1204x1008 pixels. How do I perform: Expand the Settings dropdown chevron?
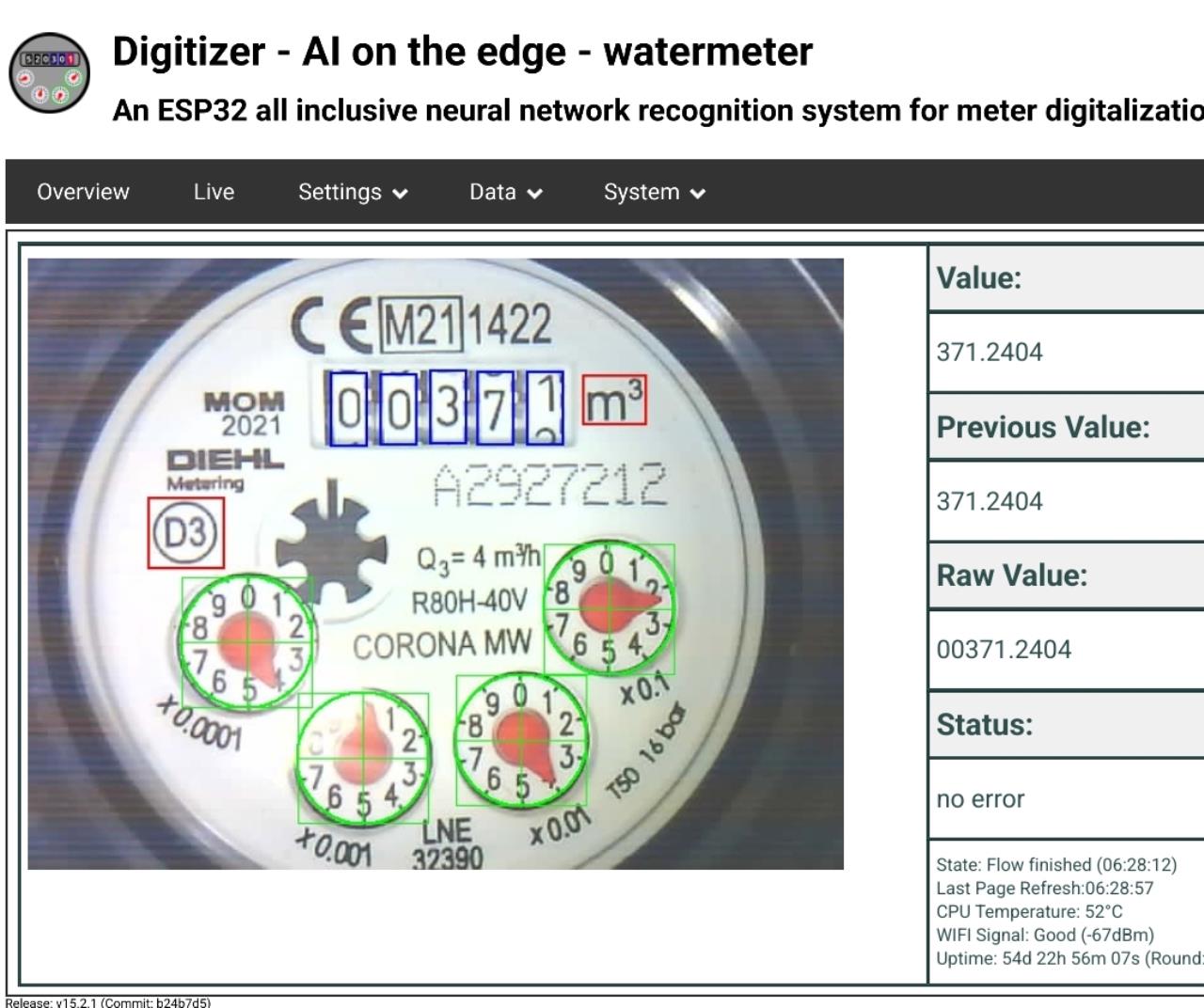point(400,194)
